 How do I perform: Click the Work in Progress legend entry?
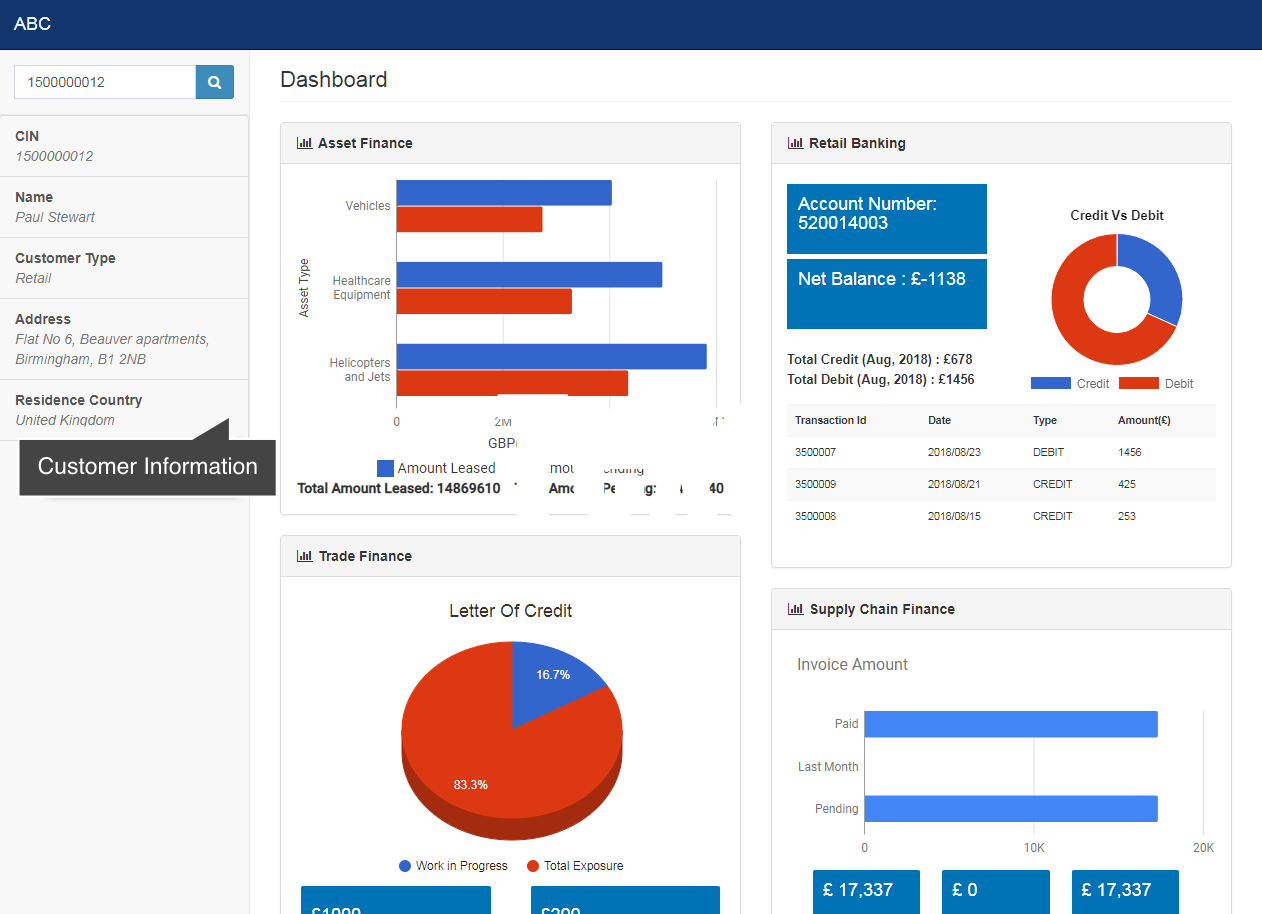point(453,866)
